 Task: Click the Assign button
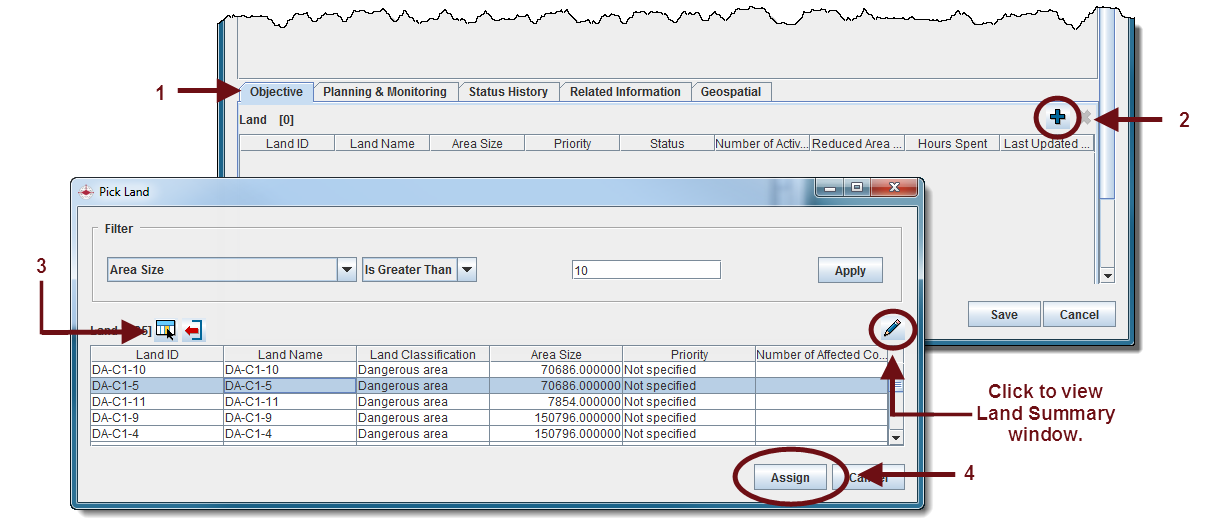tap(789, 478)
